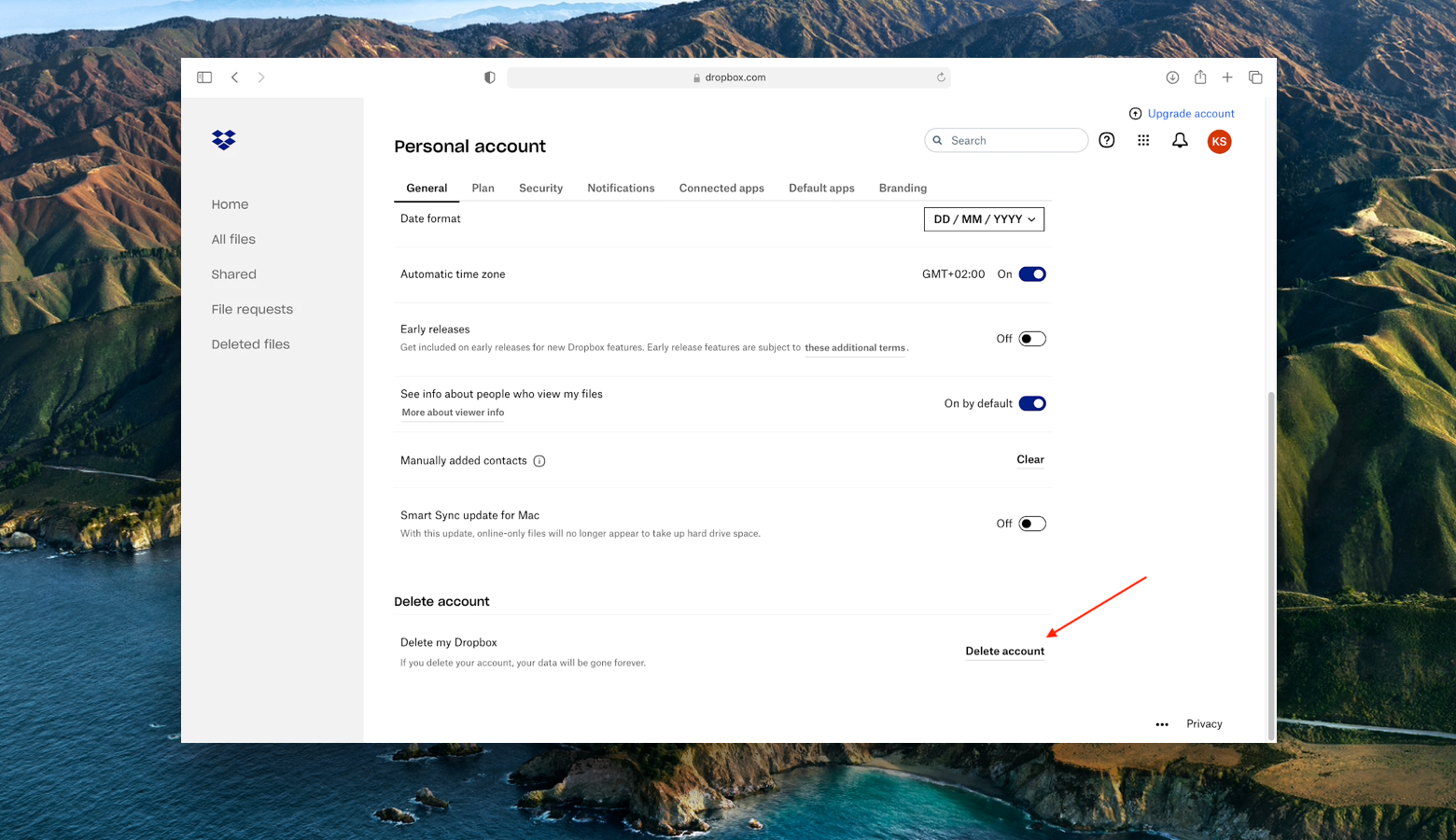The image size is (1456, 840).
Task: Open Deleted files in the sidebar
Action: [x=250, y=344]
